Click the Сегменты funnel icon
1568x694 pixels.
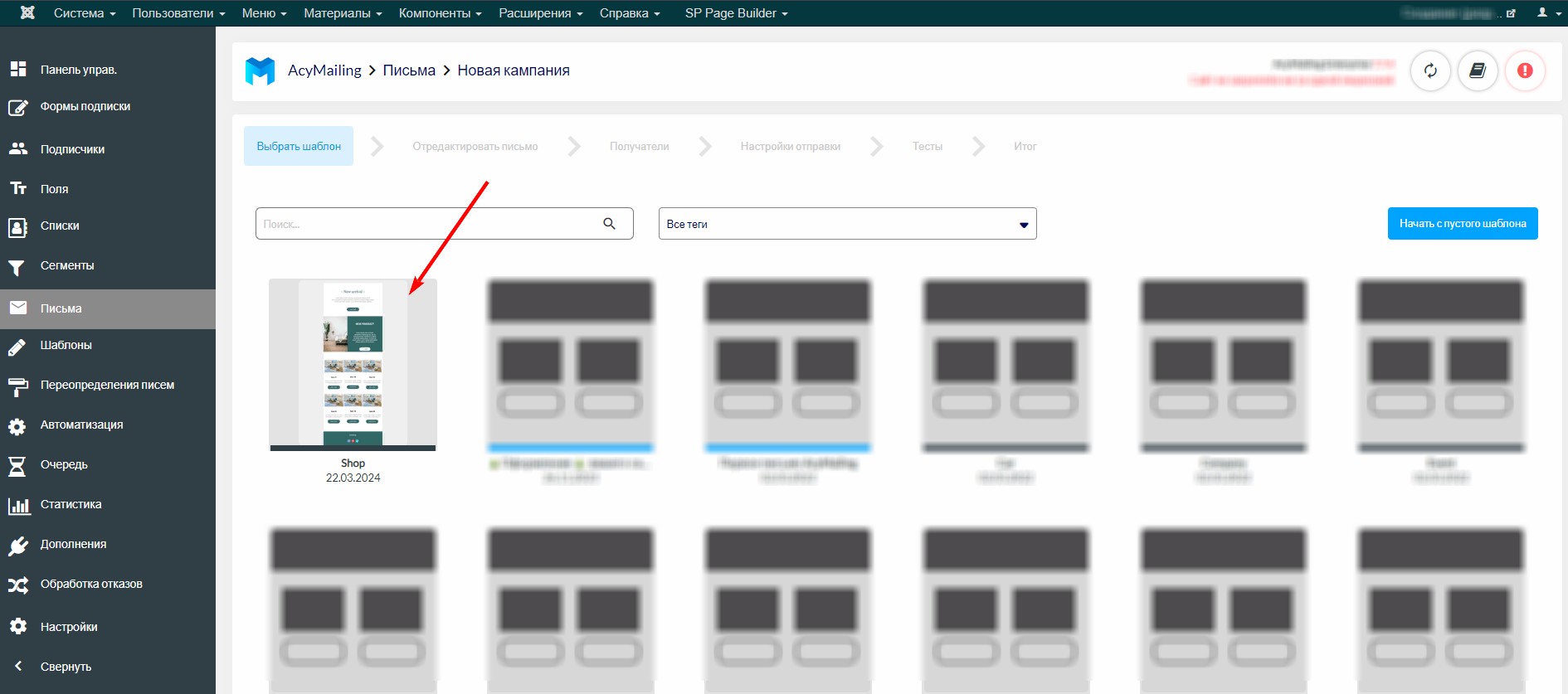(x=17, y=267)
